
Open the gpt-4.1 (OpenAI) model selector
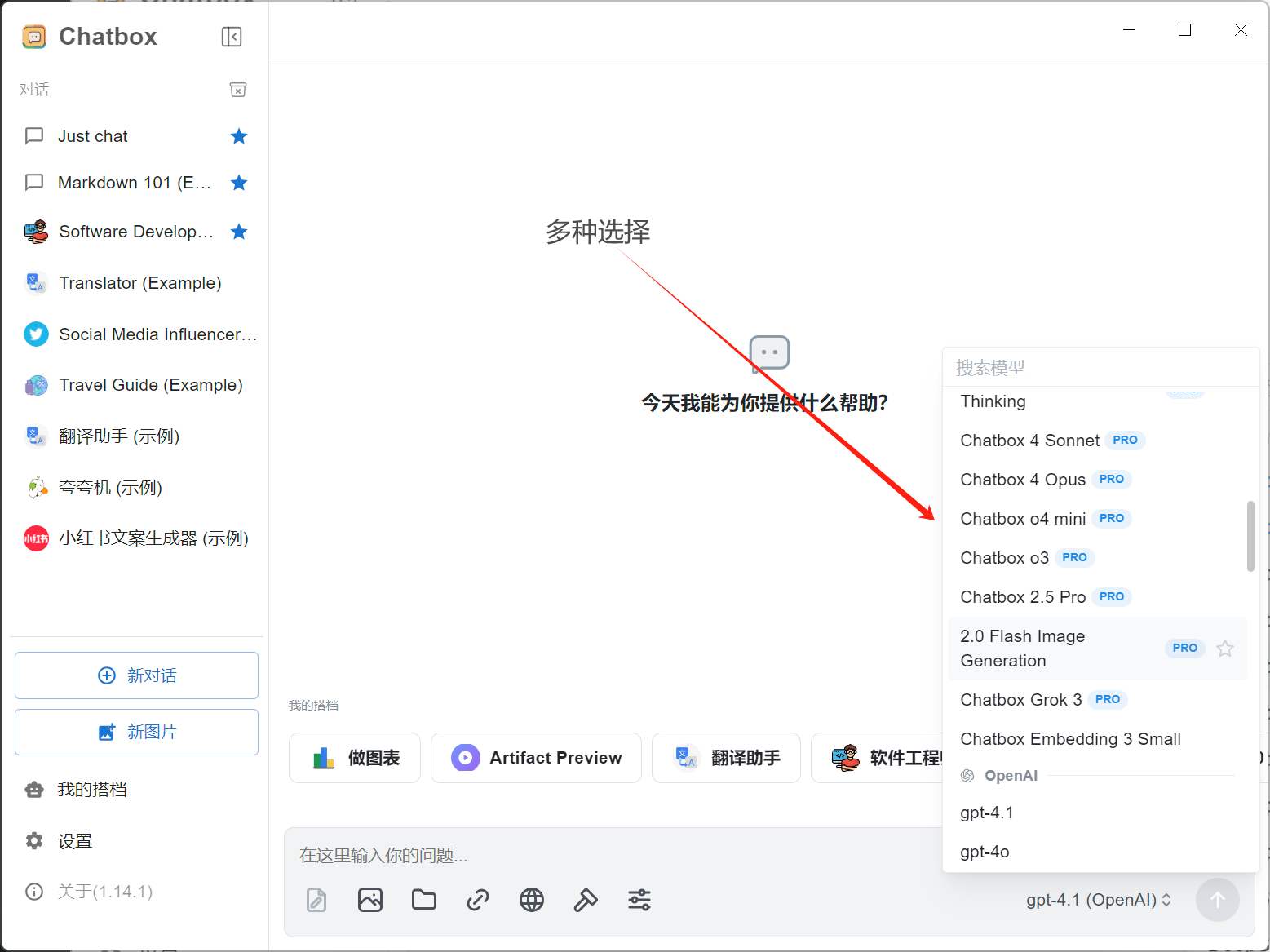tap(1099, 900)
